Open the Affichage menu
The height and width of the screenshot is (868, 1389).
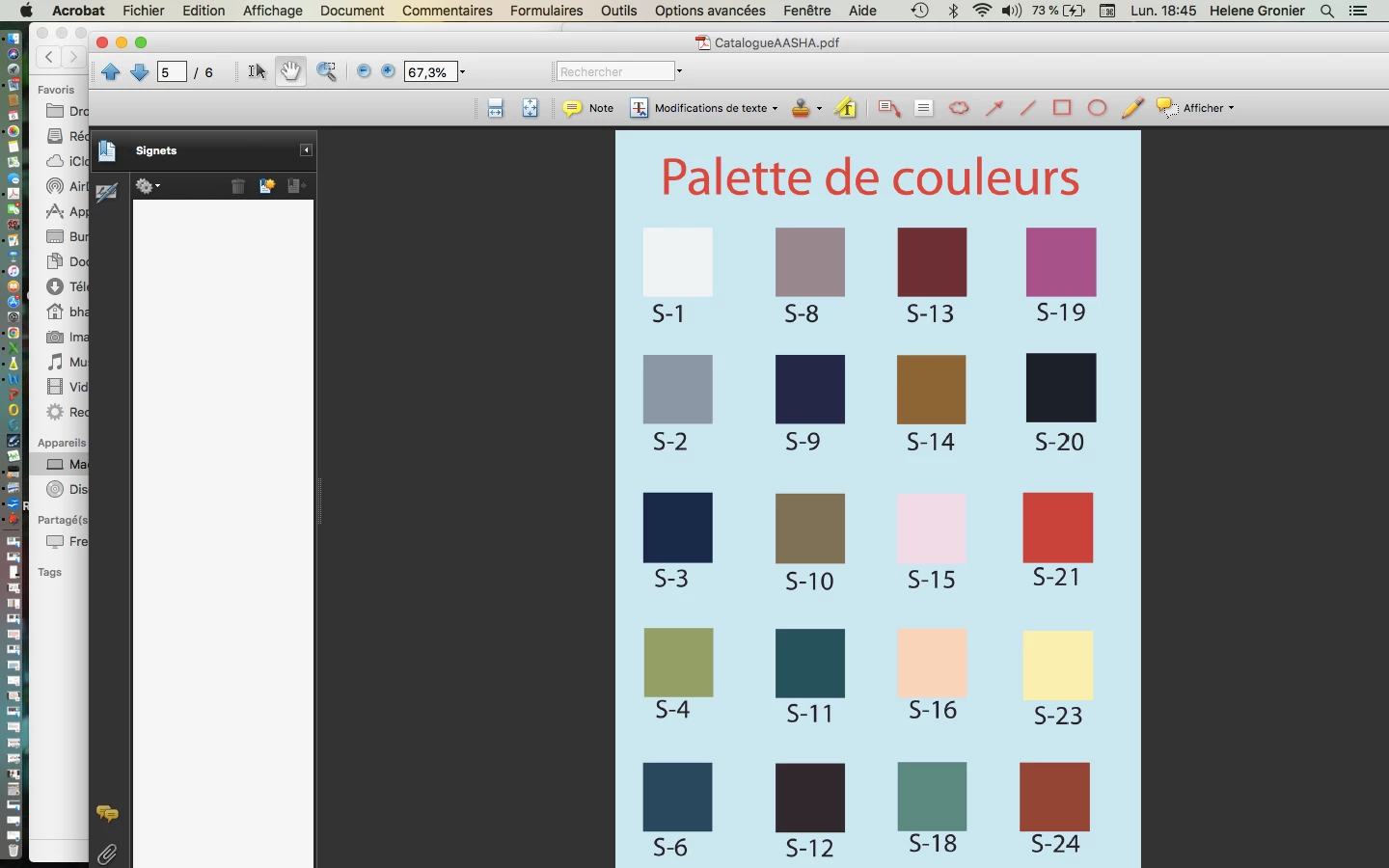[273, 11]
